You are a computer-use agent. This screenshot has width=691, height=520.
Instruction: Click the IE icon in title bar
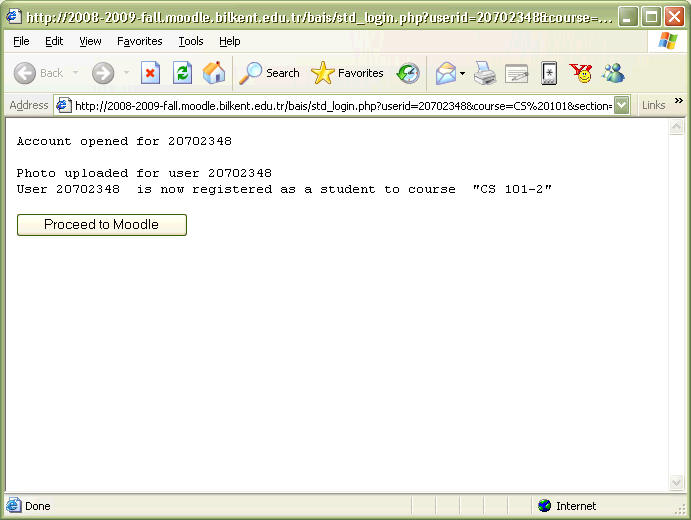coord(14,16)
